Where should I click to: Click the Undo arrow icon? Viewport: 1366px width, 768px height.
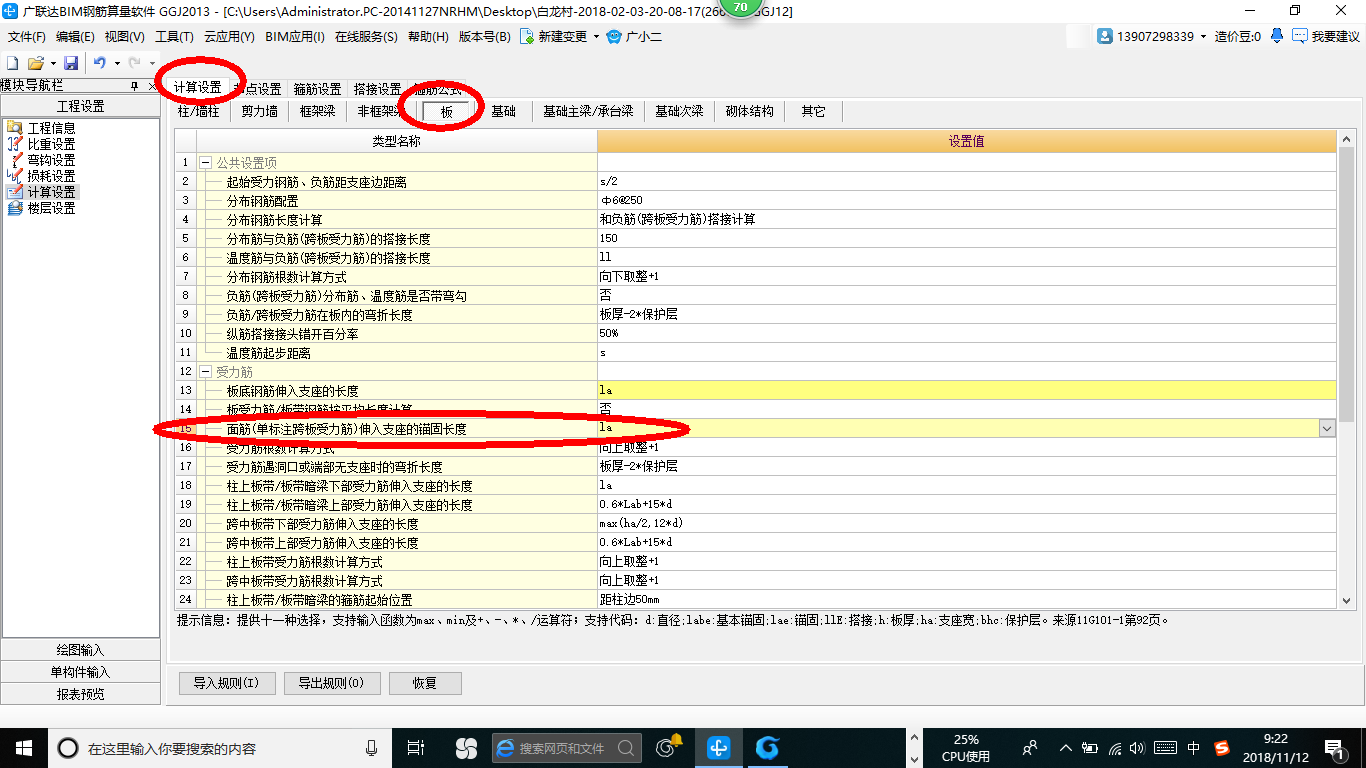[x=100, y=62]
